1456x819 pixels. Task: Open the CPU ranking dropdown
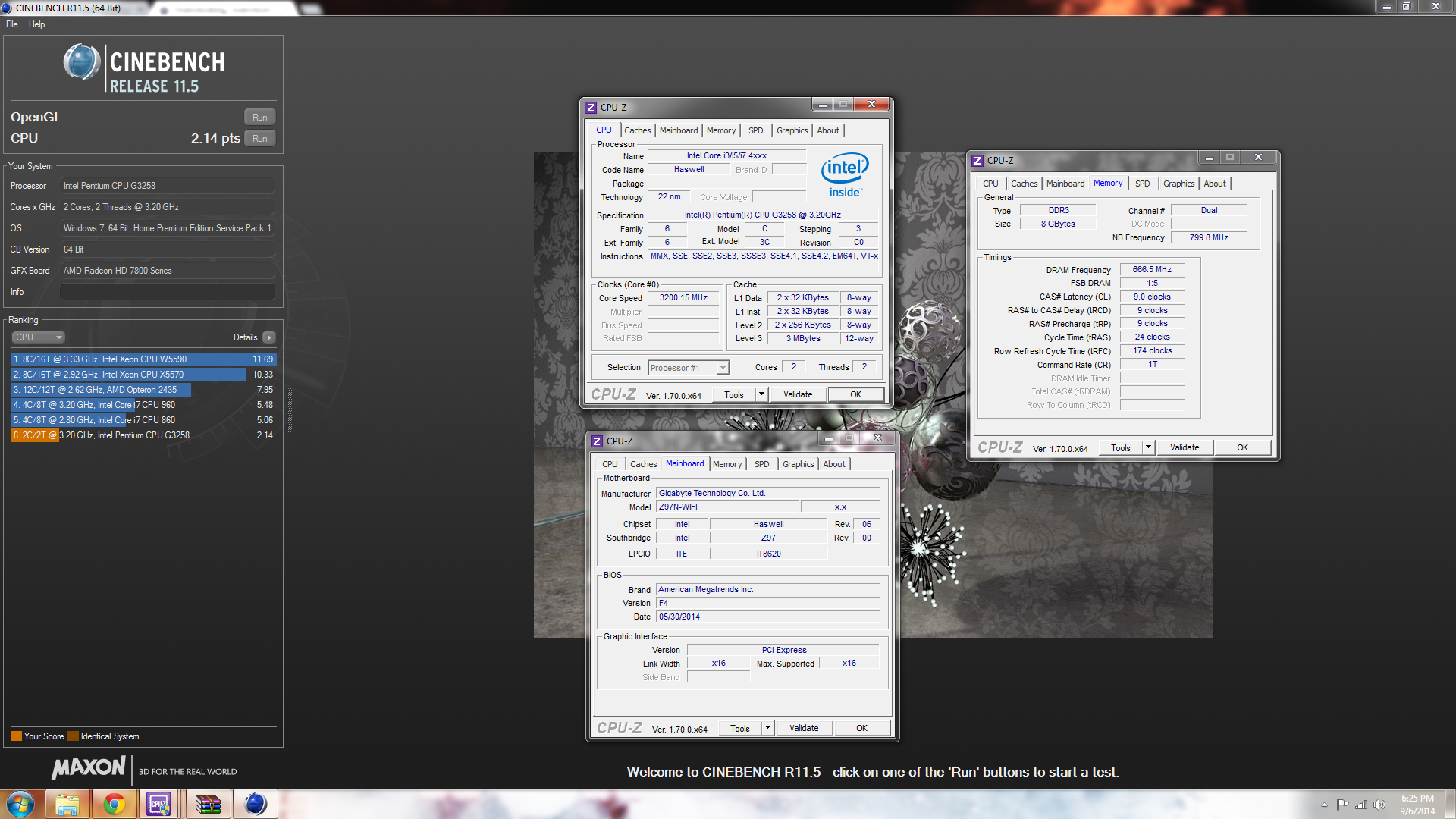tap(38, 337)
